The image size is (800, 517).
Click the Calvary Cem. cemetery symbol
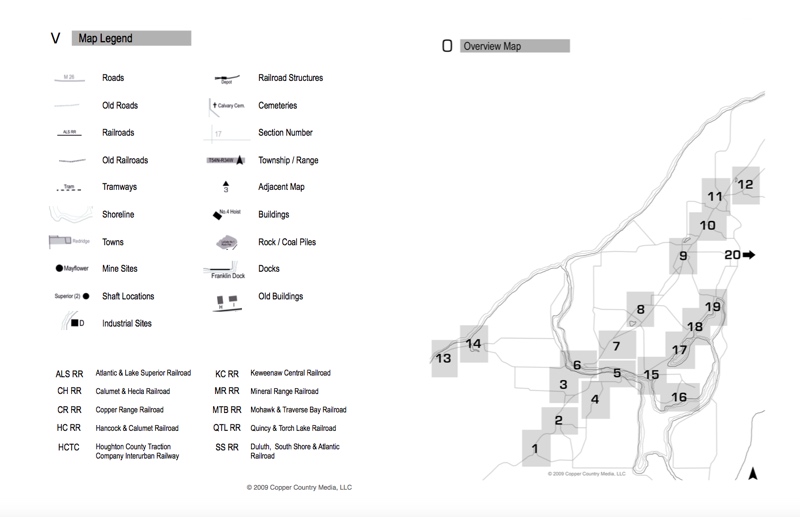point(227,106)
